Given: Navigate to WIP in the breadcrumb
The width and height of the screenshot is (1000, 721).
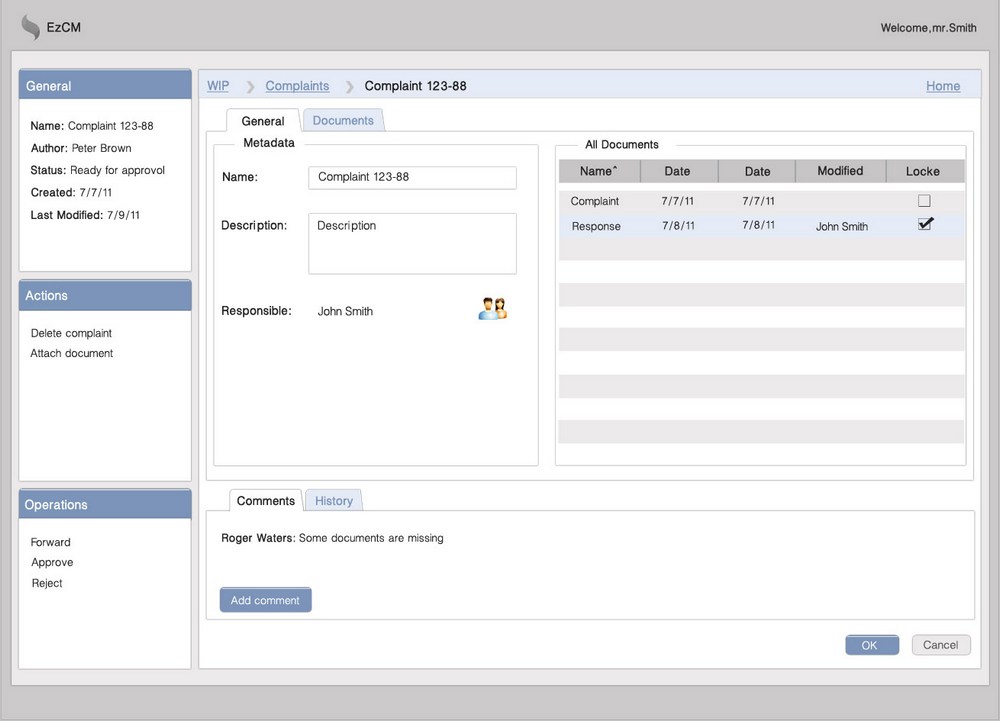Looking at the screenshot, I should click(217, 86).
